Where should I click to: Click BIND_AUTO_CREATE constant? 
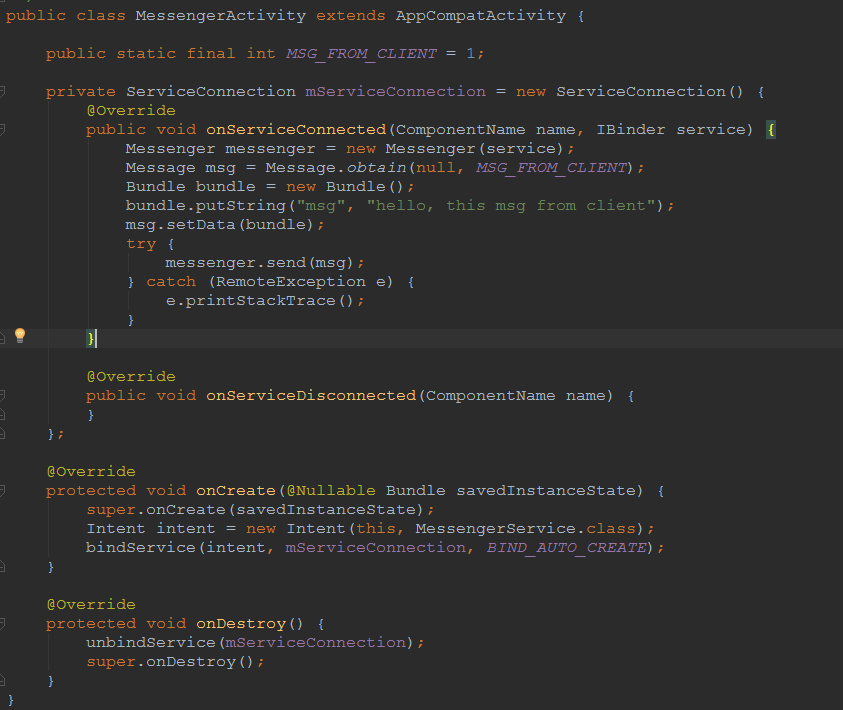567,548
